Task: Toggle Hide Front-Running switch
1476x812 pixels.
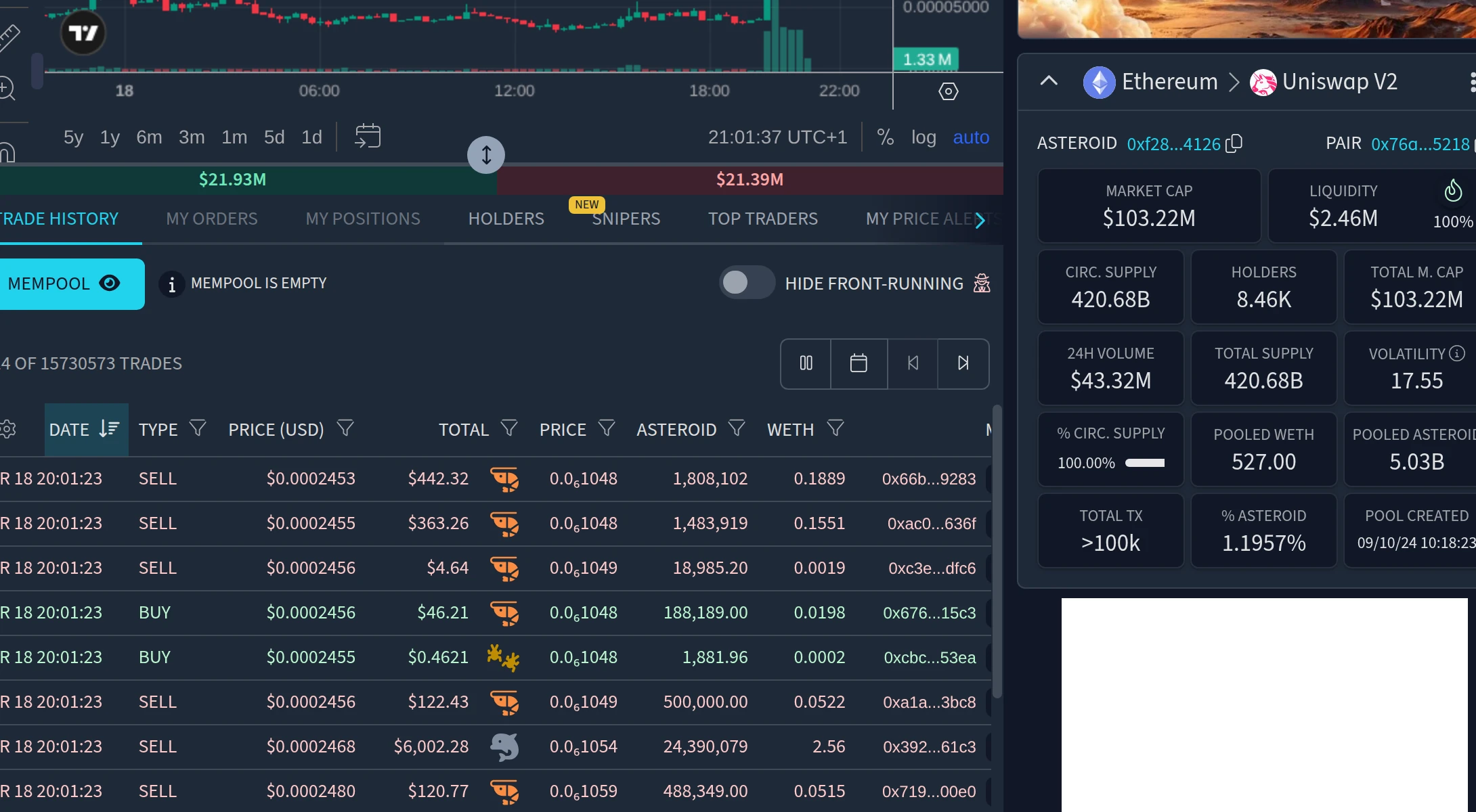Action: click(747, 283)
